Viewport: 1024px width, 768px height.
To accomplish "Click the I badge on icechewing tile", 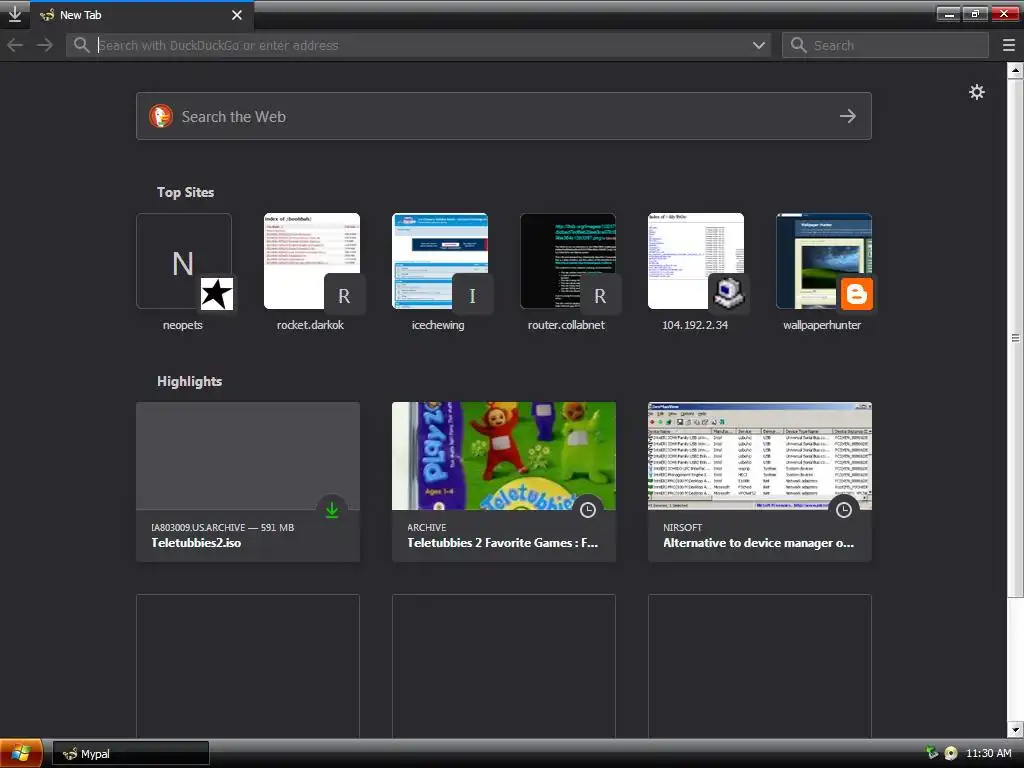I will tap(472, 295).
